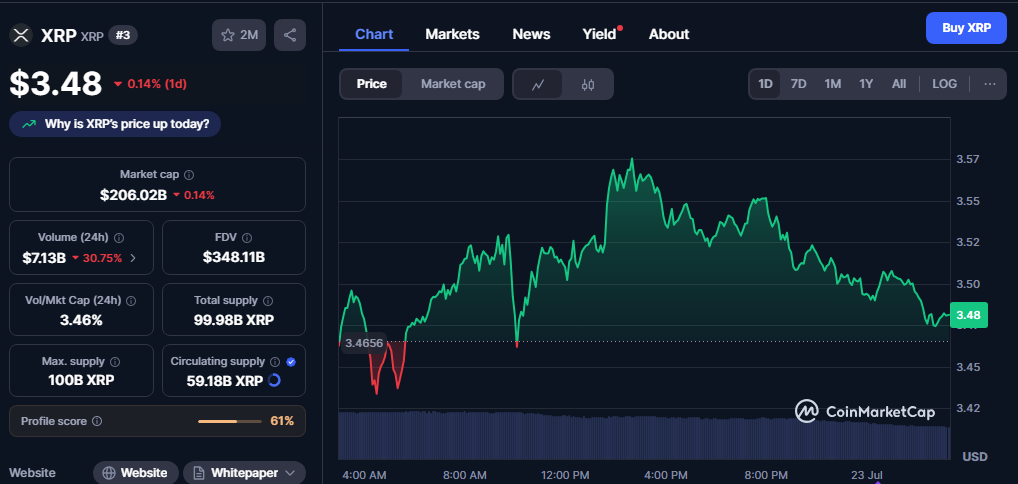The height and width of the screenshot is (484, 1018).
Task: Add XRP to watchlist with the star button
Action: tap(239, 35)
